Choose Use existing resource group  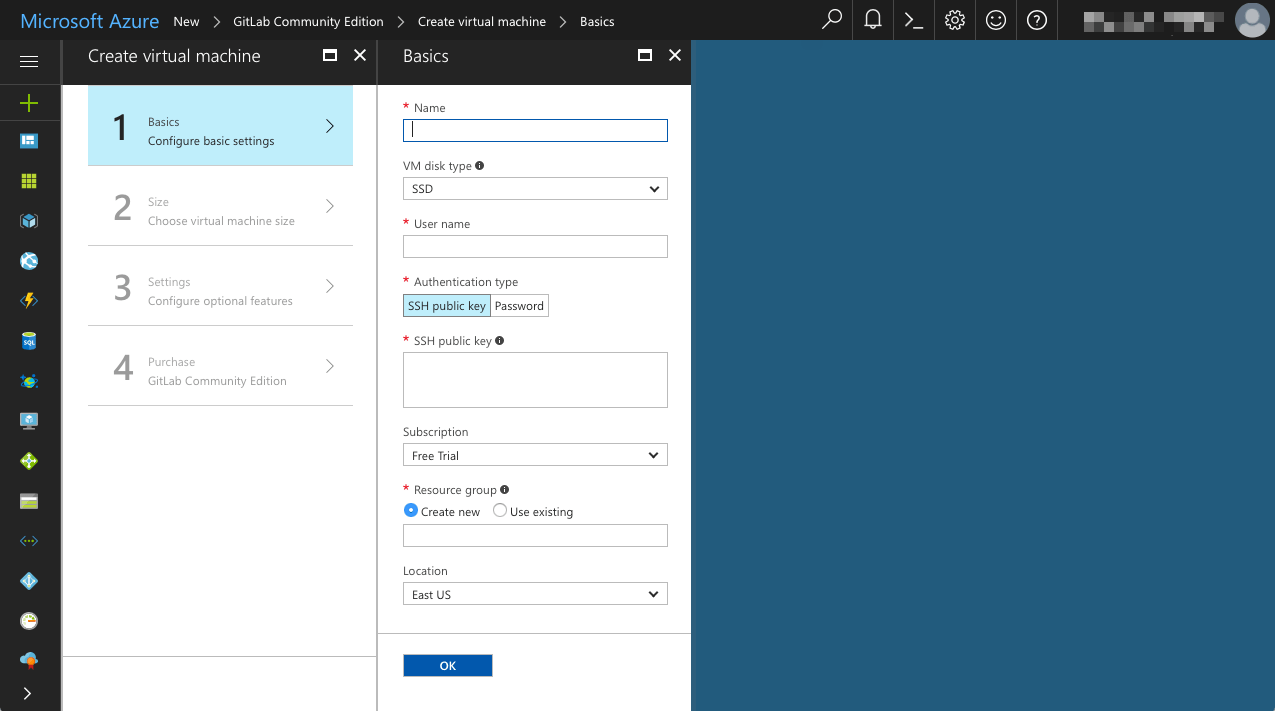499,510
